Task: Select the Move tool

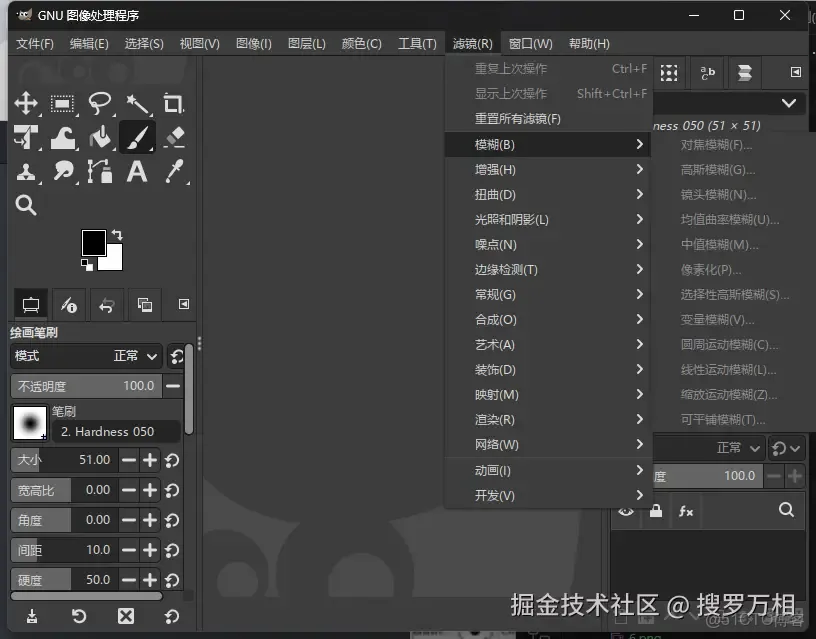Action: [x=27, y=103]
